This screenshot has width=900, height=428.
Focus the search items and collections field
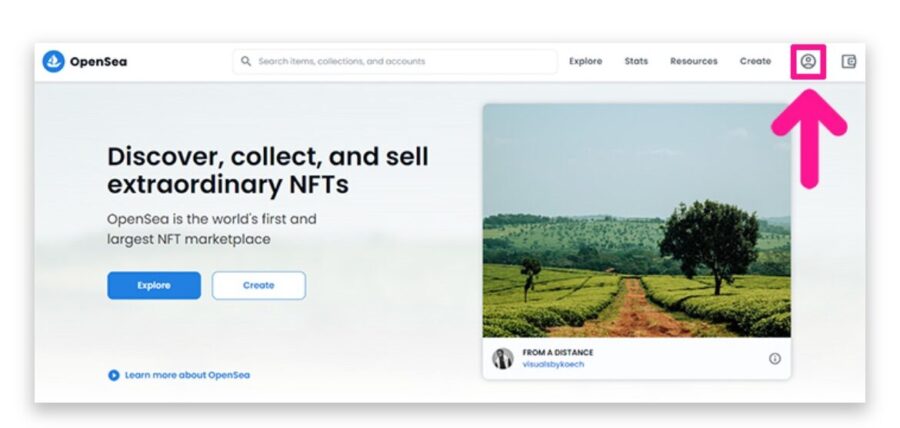[395, 61]
